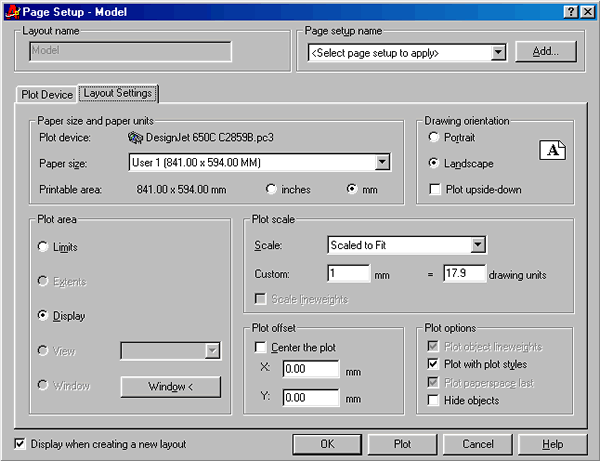Image resolution: width=600 pixels, height=461 pixels.
Task: Select Limits as plot area
Action: 42,246
